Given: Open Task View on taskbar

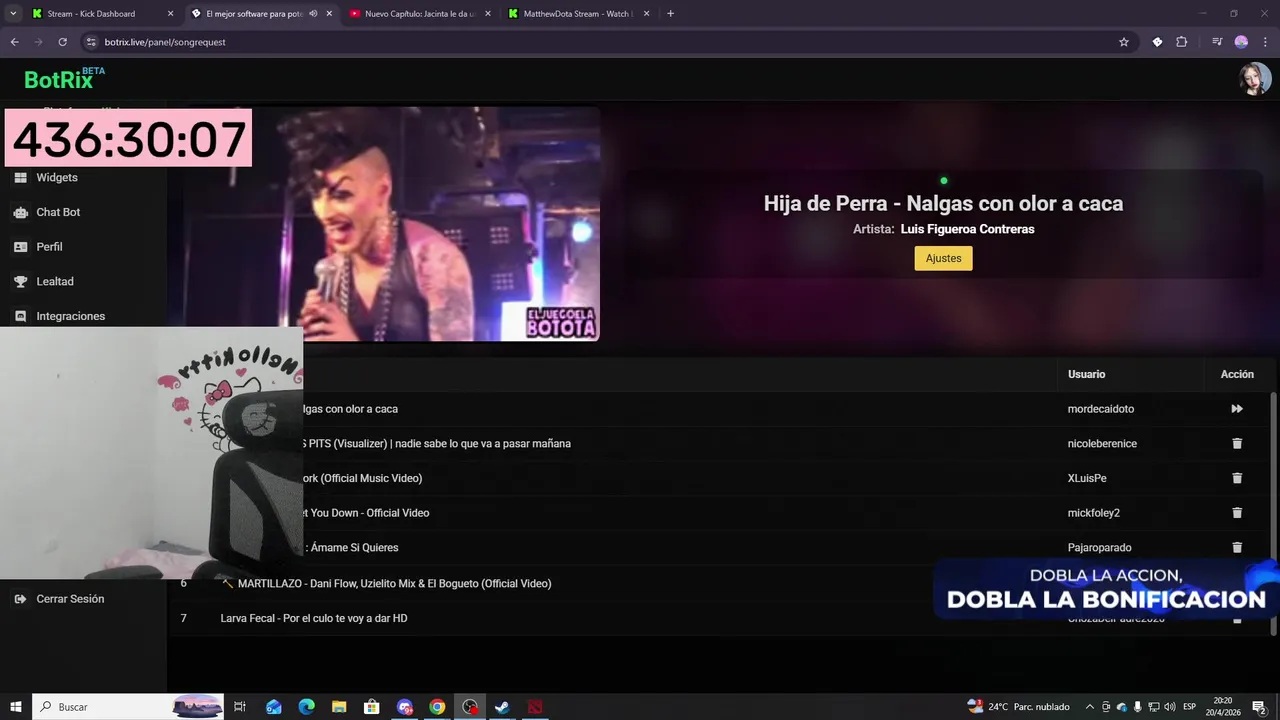Looking at the screenshot, I should tap(240, 707).
